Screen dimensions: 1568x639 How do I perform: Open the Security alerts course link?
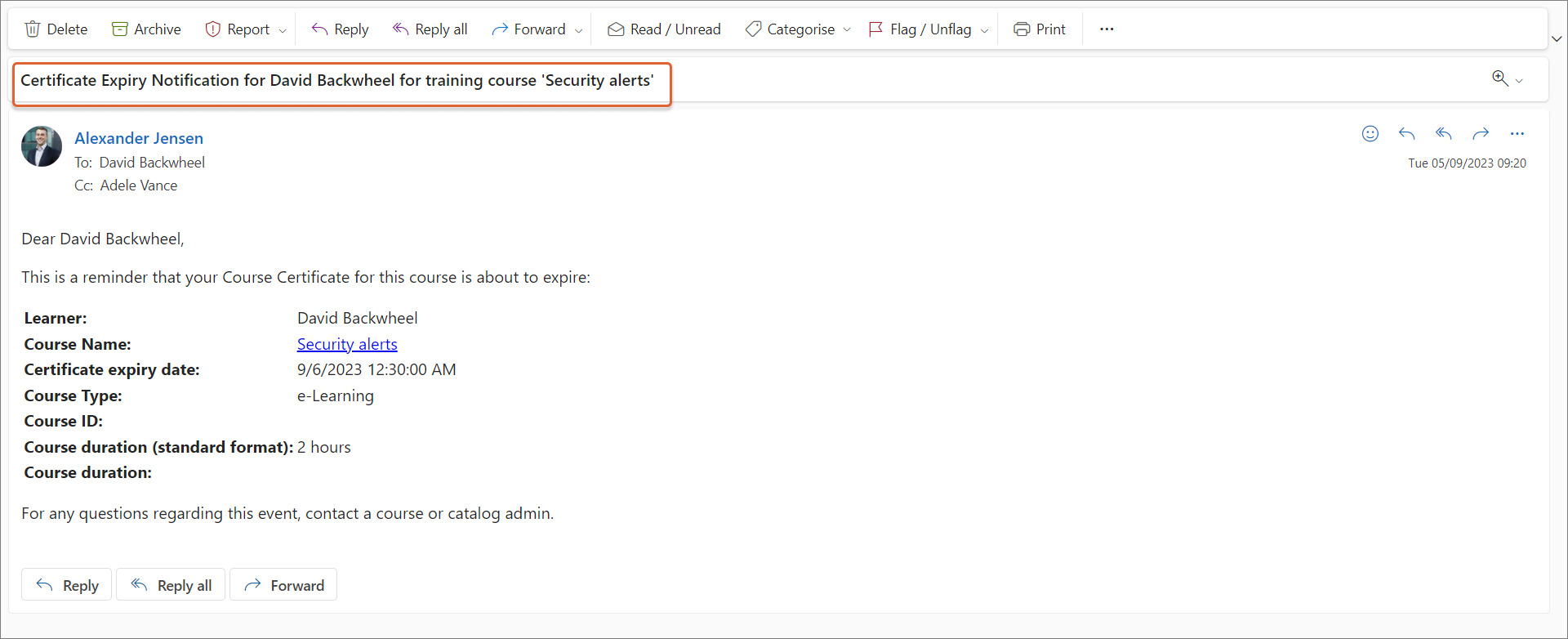(x=347, y=344)
